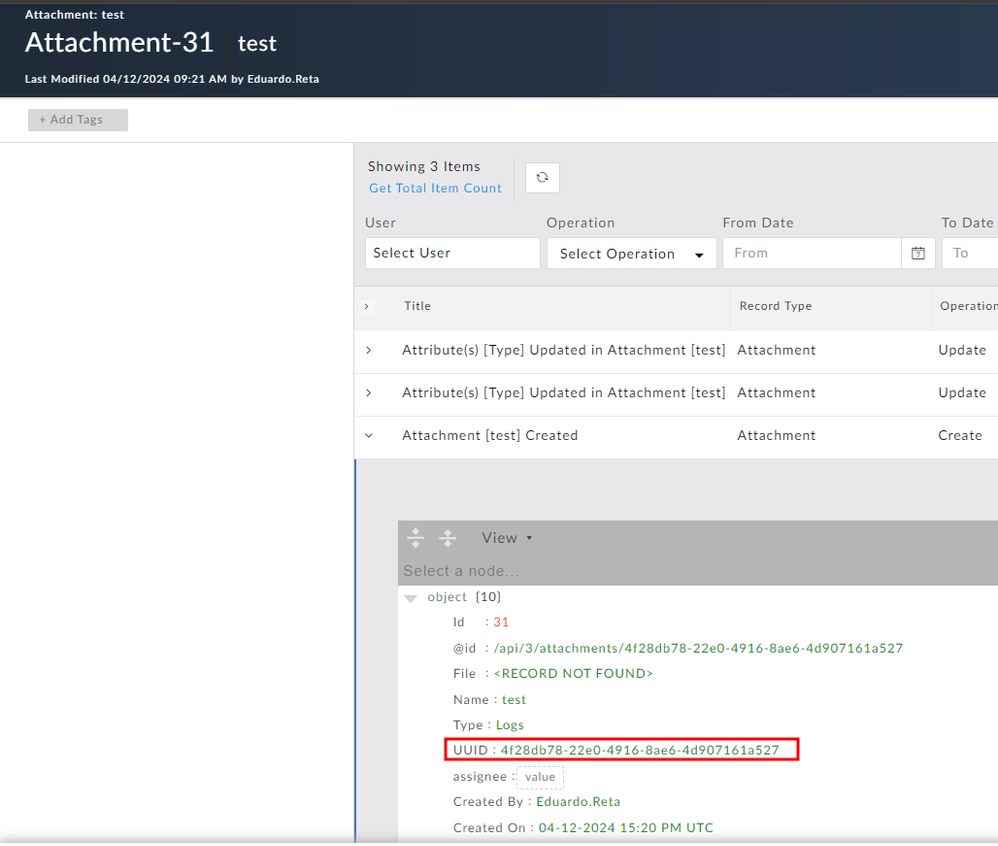Collapse all JSON nodes icon
The height and width of the screenshot is (846, 998).
(x=448, y=538)
